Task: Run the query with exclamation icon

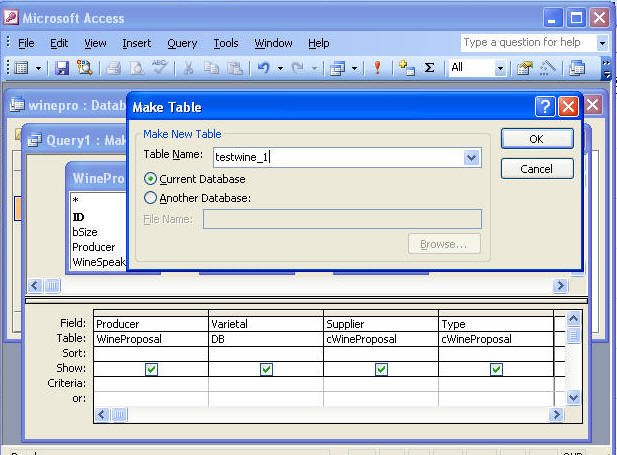Action: point(377,68)
